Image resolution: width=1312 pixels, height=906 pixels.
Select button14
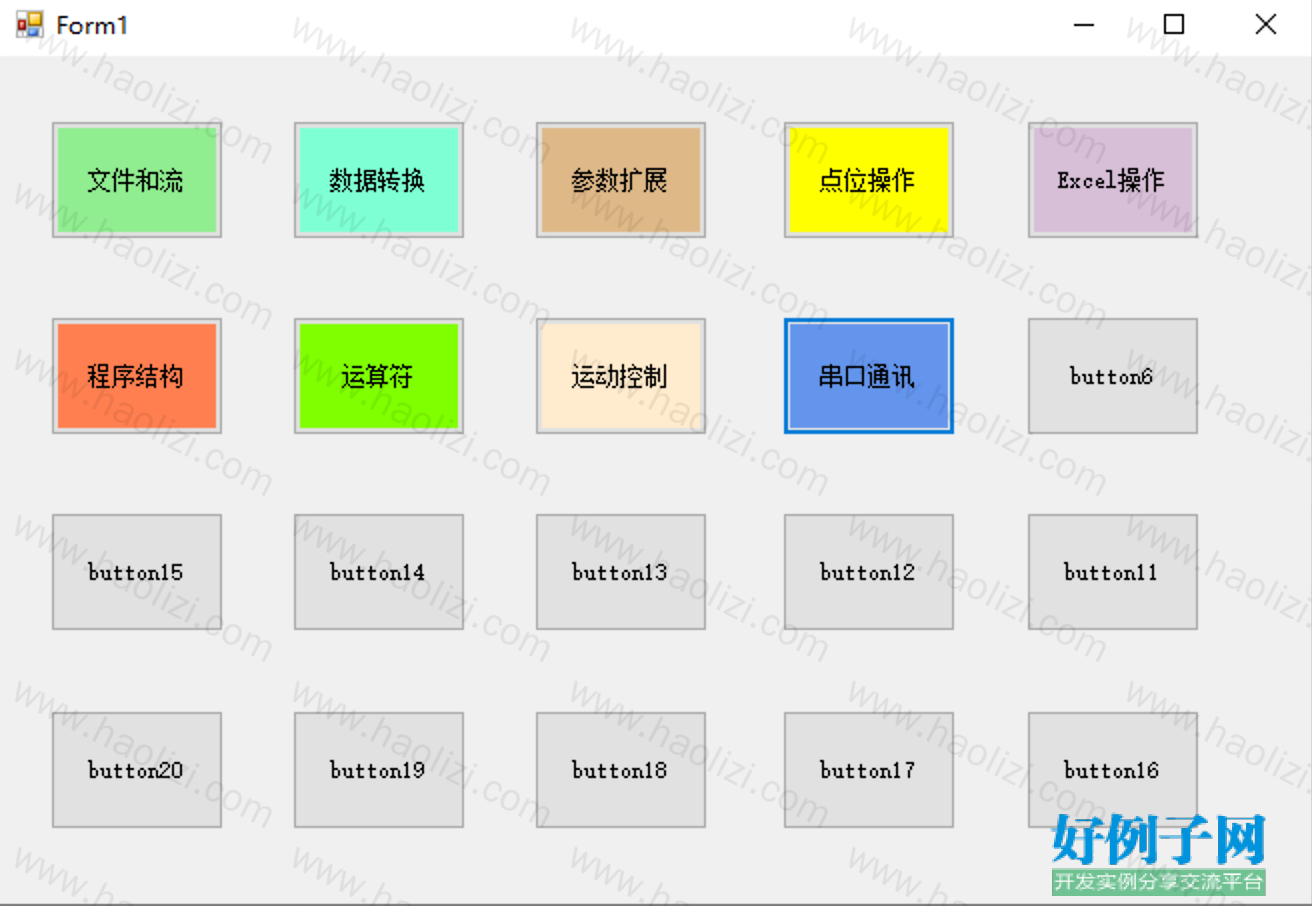pos(379,572)
